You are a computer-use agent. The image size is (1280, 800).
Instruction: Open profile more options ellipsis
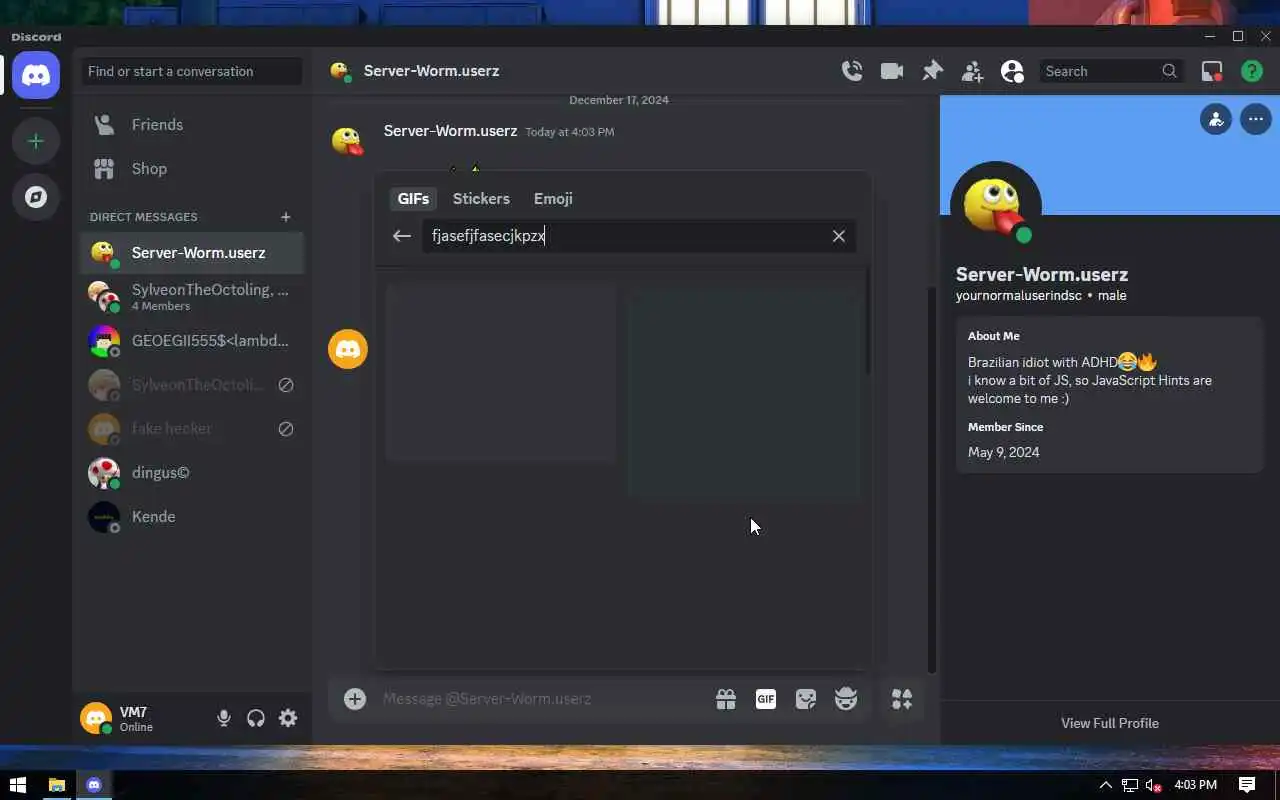point(1256,119)
